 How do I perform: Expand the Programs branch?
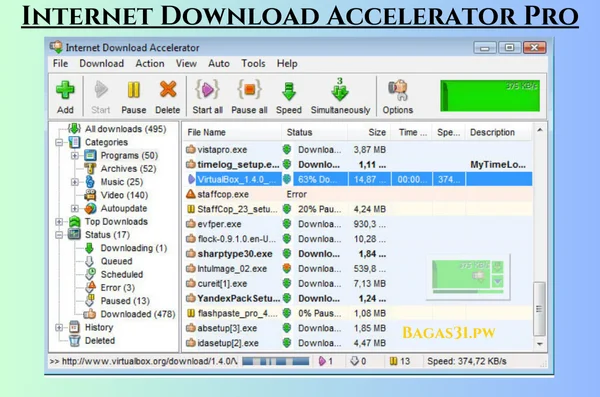[75, 156]
